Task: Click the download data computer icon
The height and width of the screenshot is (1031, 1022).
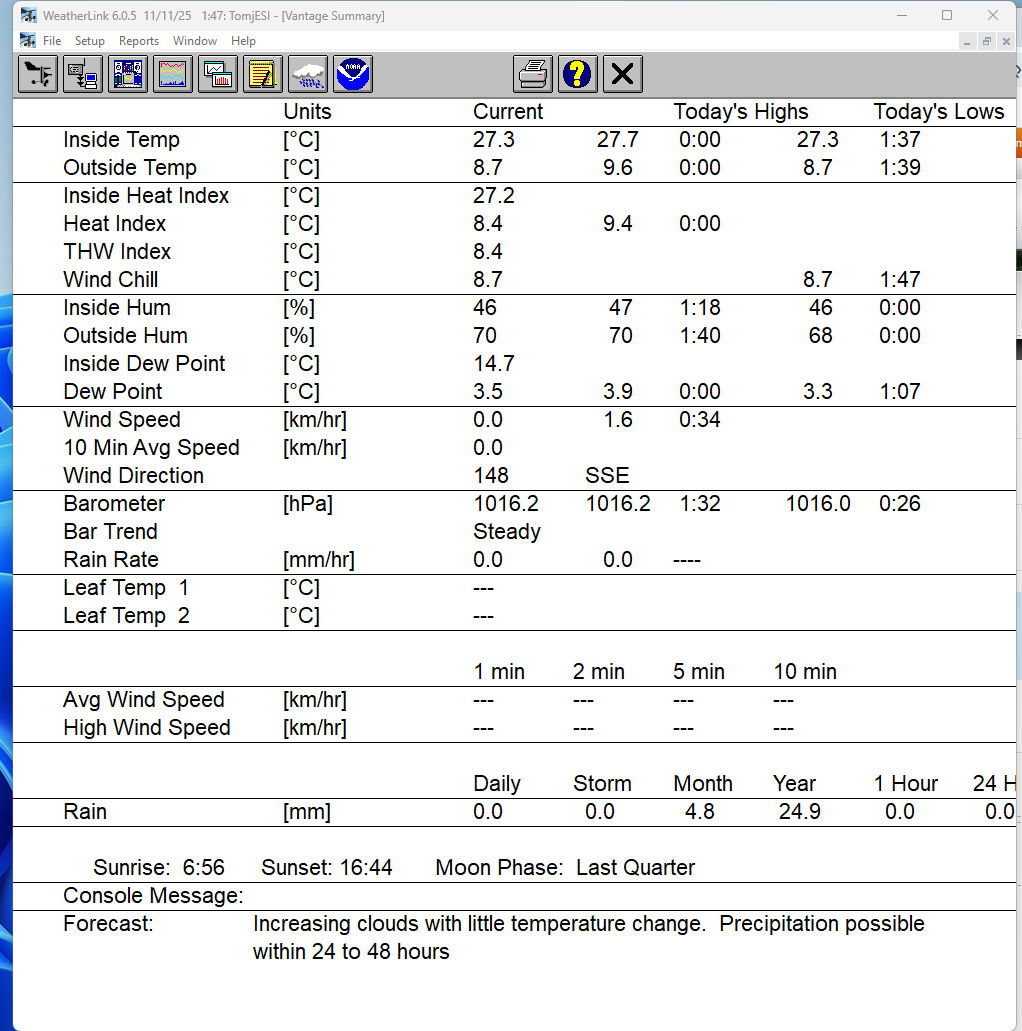Action: pyautogui.click(x=83, y=74)
